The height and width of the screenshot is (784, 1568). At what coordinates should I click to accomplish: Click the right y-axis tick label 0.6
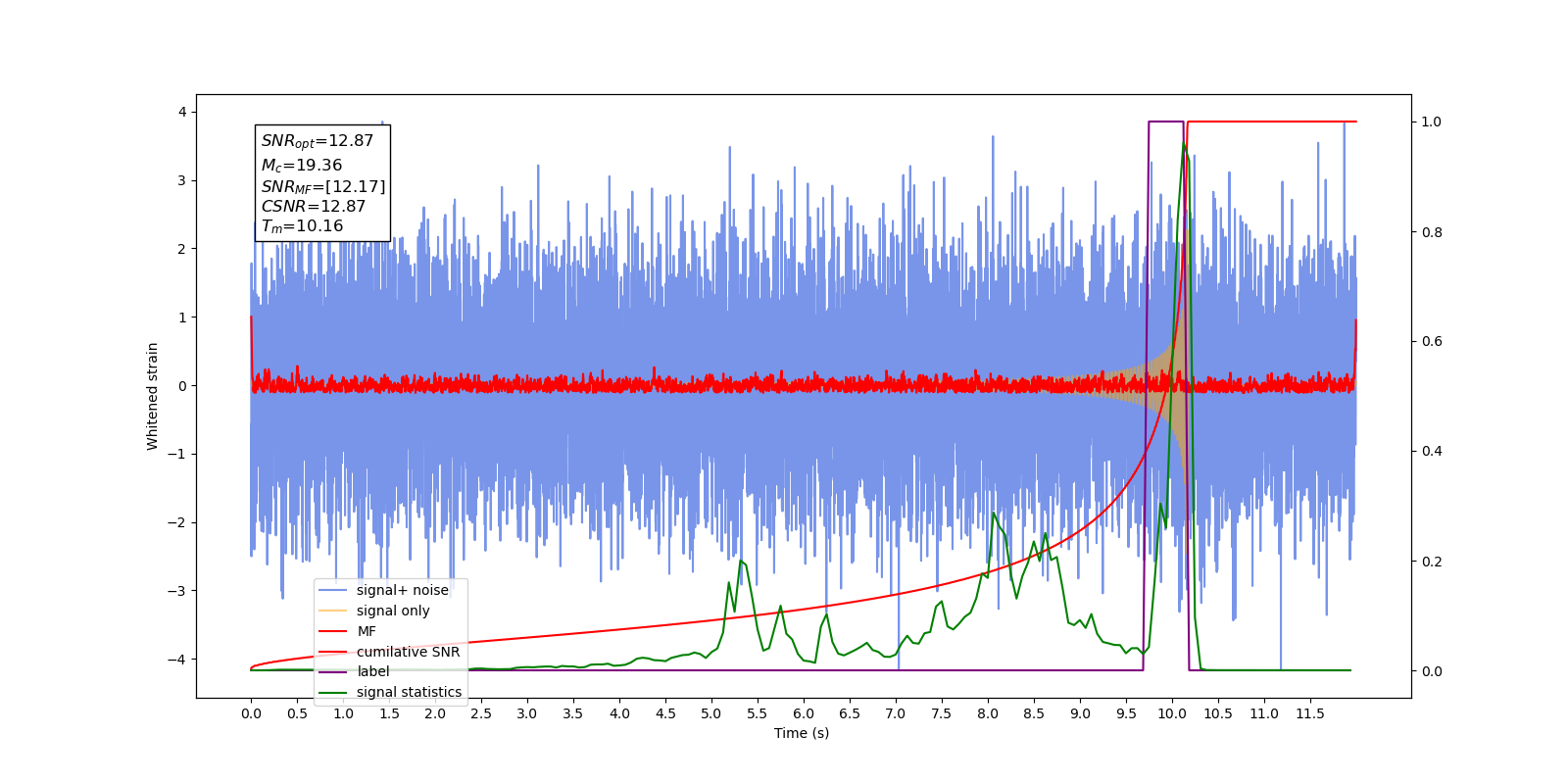tap(1432, 342)
